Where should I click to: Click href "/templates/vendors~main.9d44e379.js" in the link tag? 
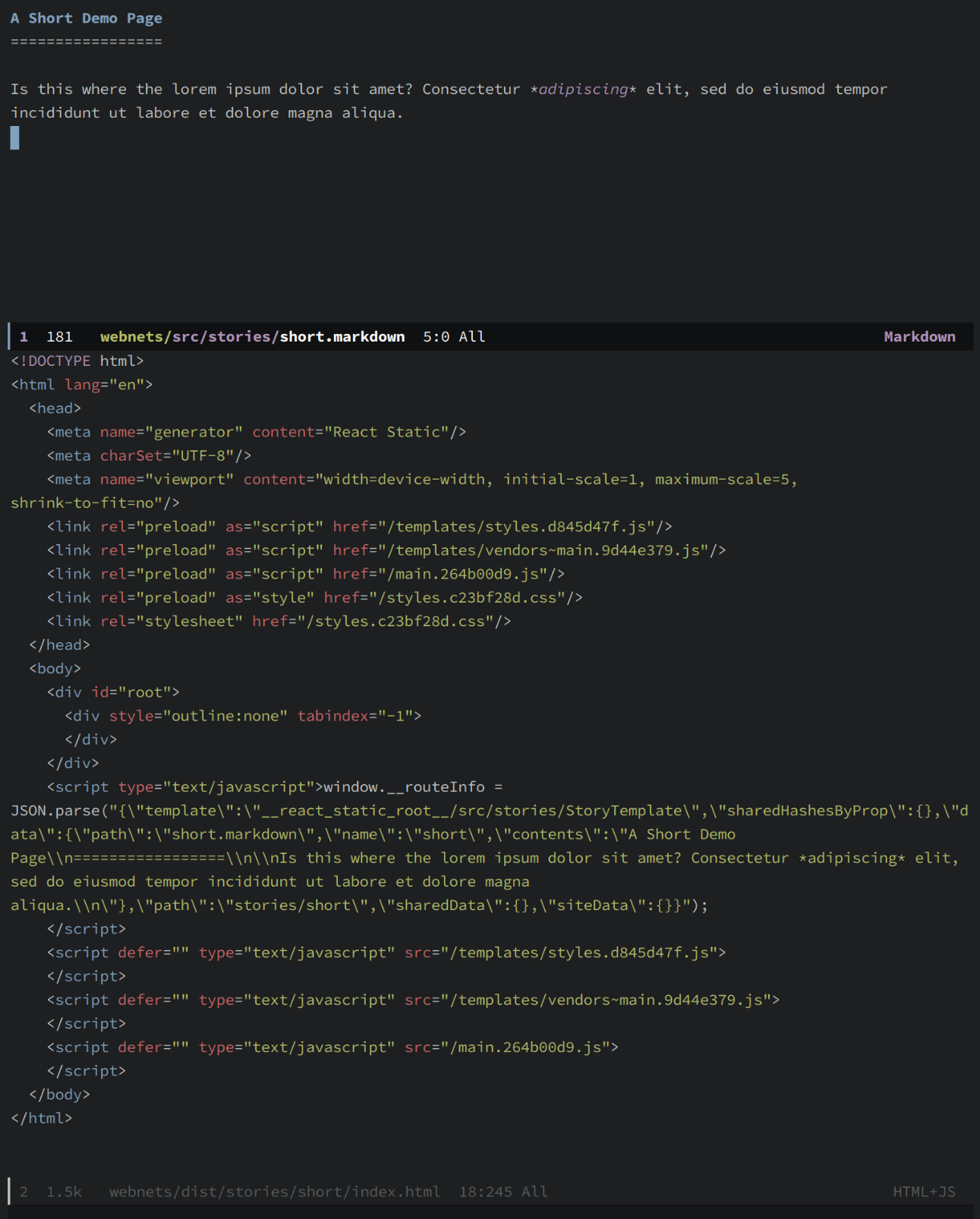(x=521, y=550)
